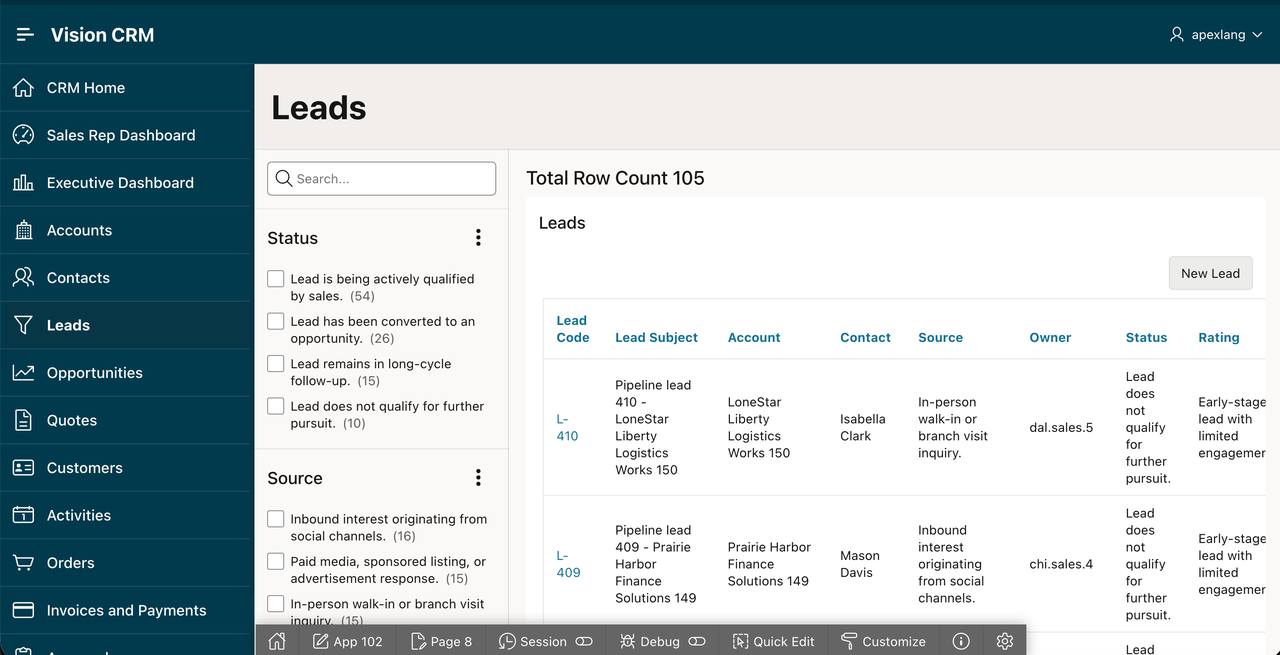This screenshot has width=1280, height=655.
Task: Click the Sales Rep Dashboard gauge icon
Action: pyautogui.click(x=23, y=135)
